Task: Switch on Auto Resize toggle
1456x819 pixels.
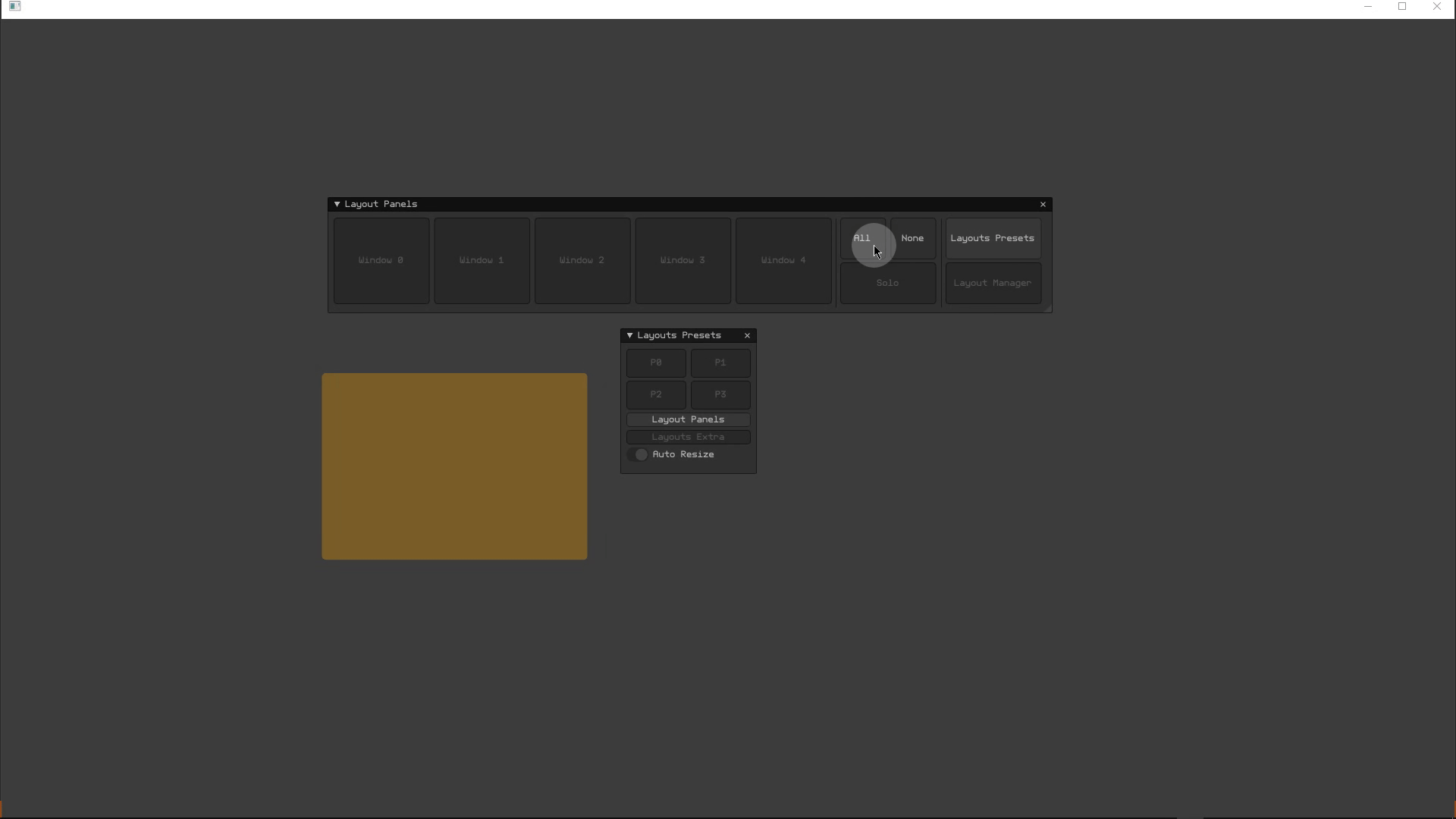Action: pos(638,455)
